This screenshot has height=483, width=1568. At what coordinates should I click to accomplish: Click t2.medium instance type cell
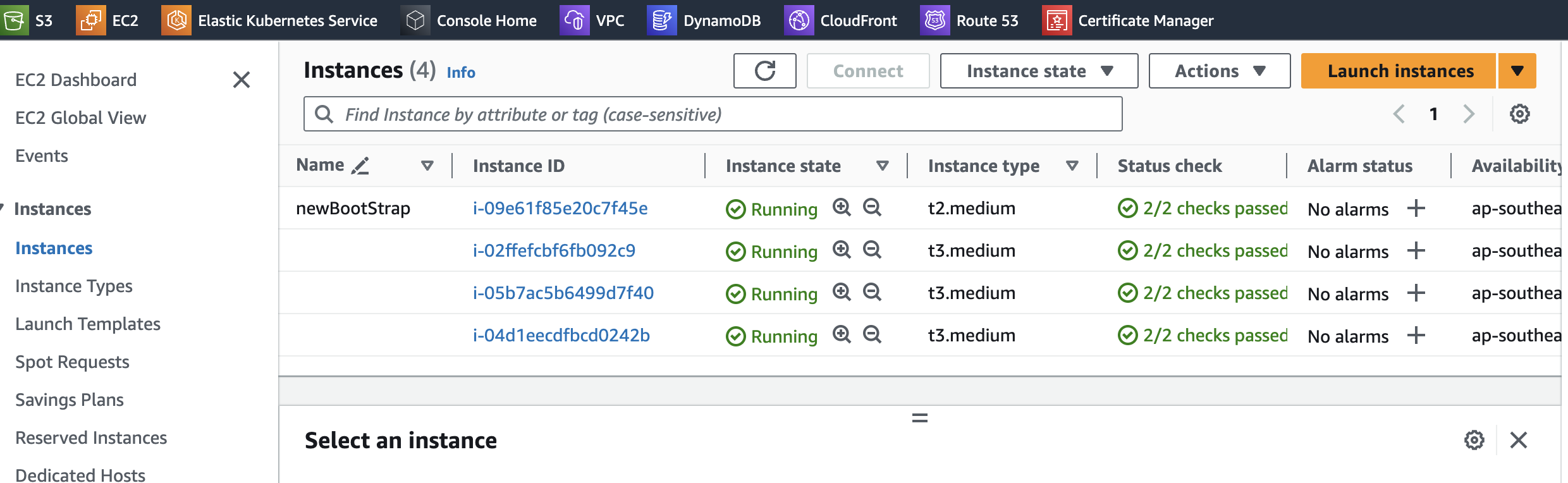click(972, 208)
